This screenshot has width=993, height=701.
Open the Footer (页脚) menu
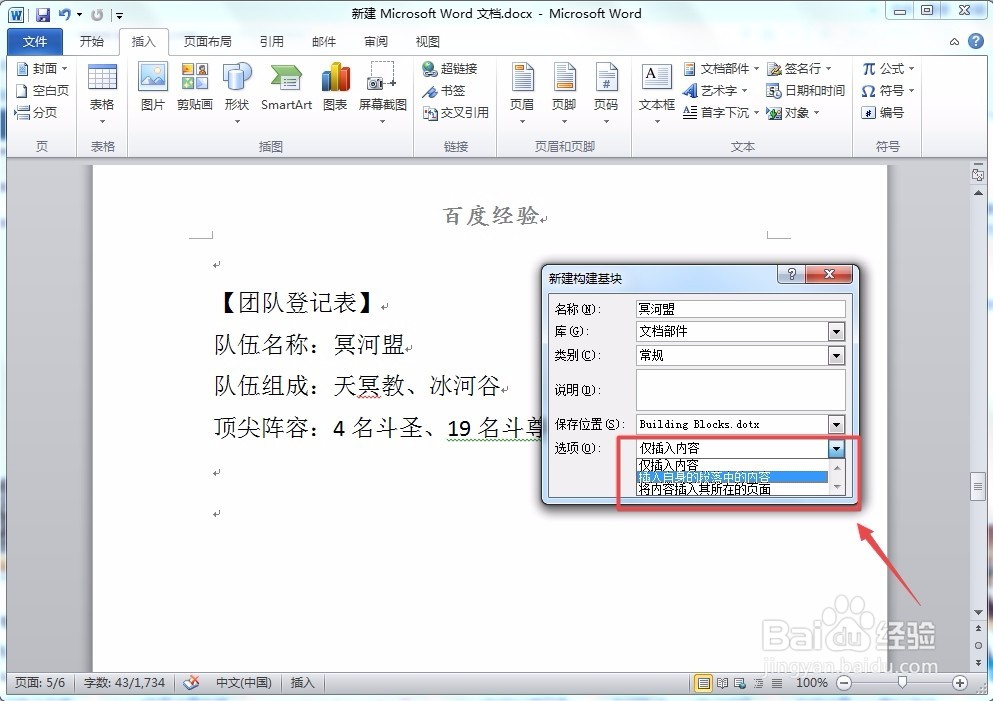[x=564, y=92]
